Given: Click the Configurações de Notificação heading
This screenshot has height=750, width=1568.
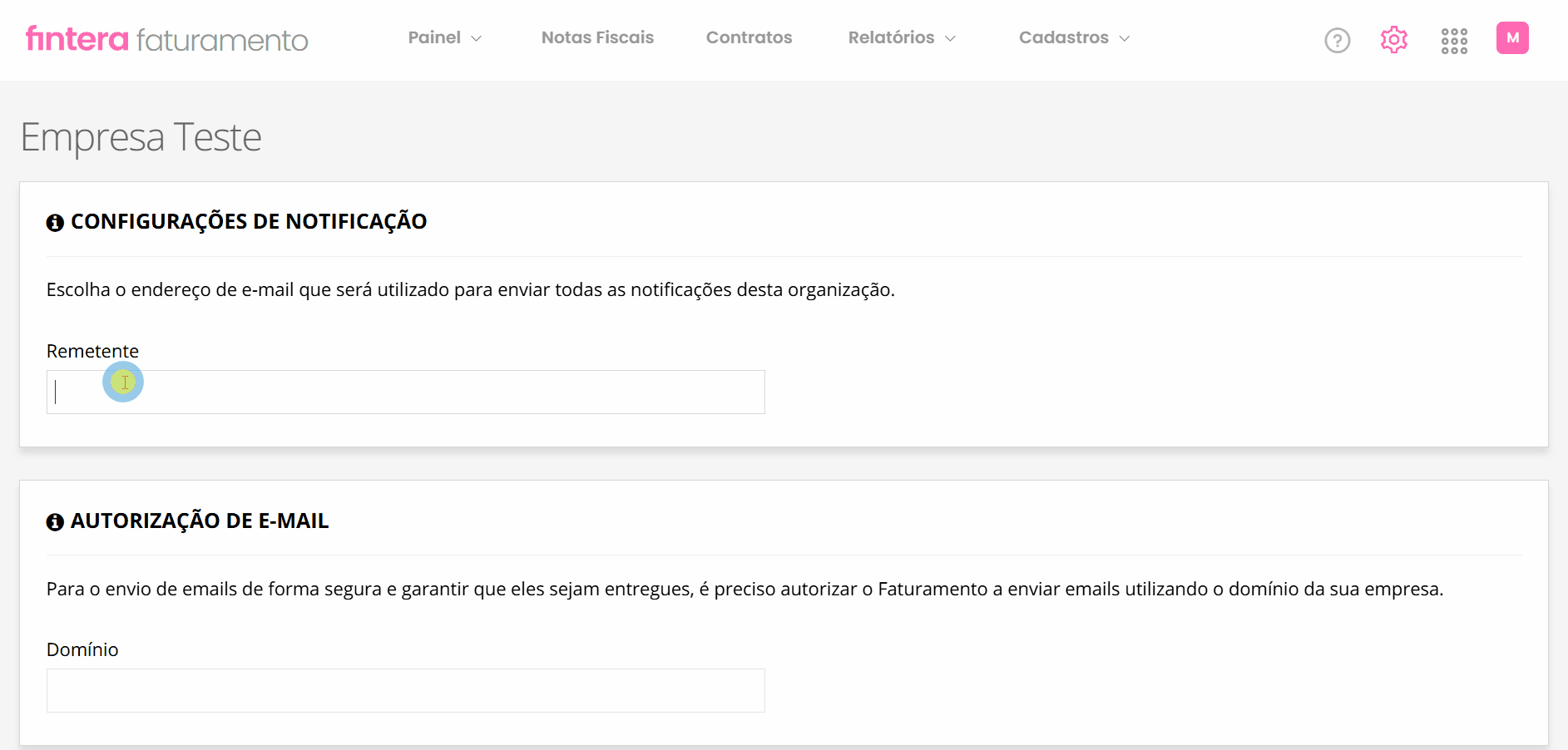Looking at the screenshot, I should pyautogui.click(x=249, y=221).
